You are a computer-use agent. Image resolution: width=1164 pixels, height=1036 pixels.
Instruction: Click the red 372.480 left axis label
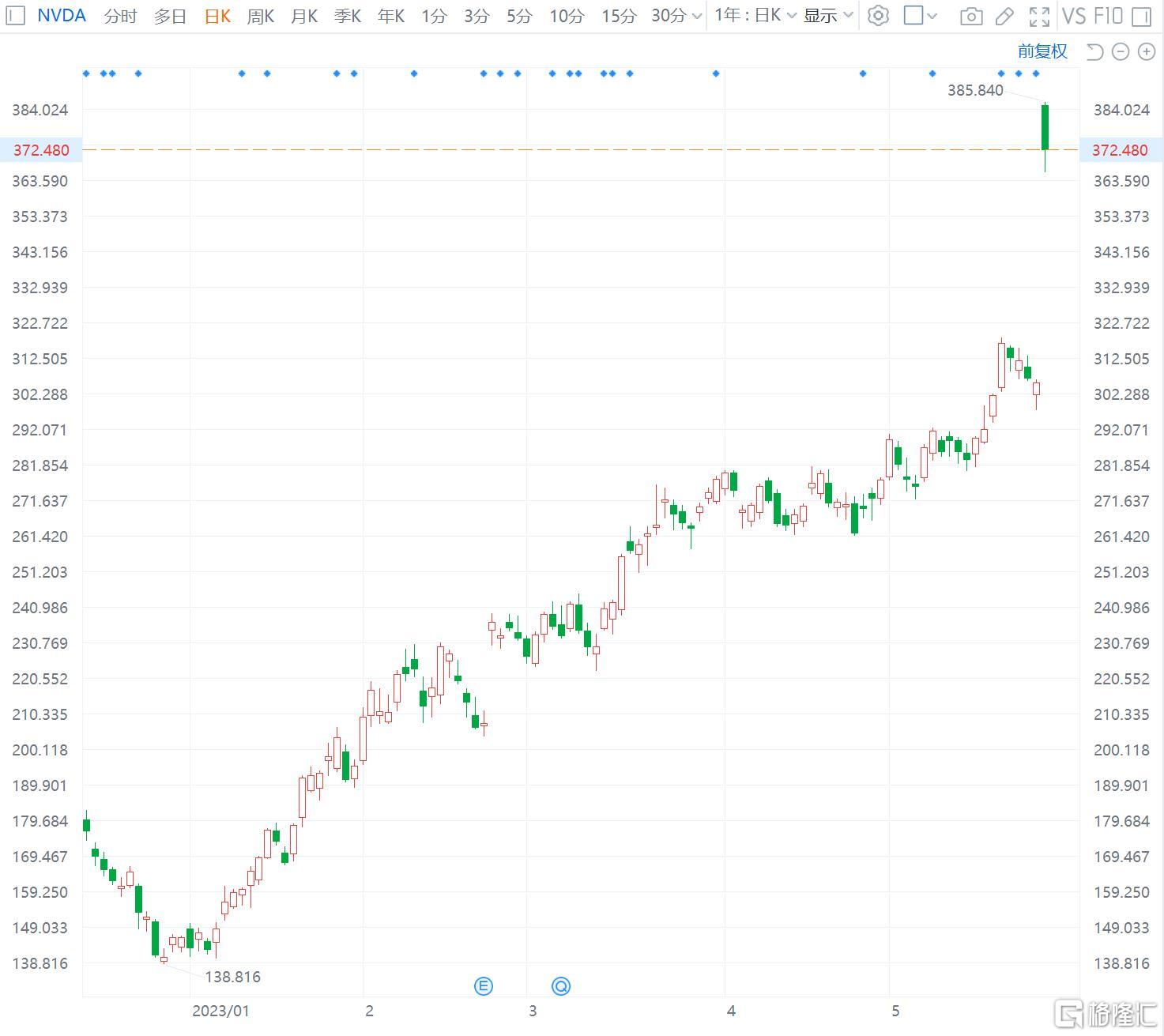[x=41, y=150]
